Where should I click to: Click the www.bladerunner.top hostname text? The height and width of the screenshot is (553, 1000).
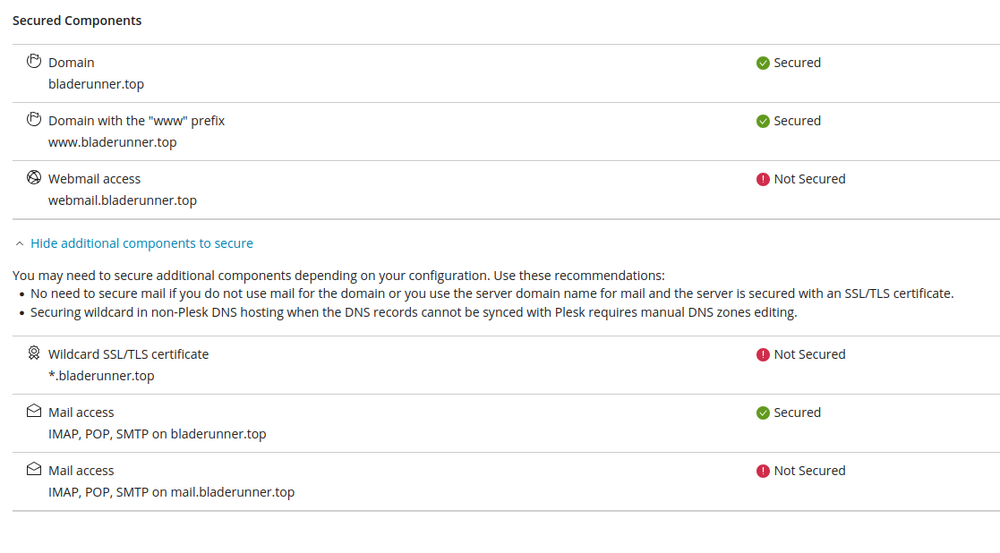click(x=112, y=142)
